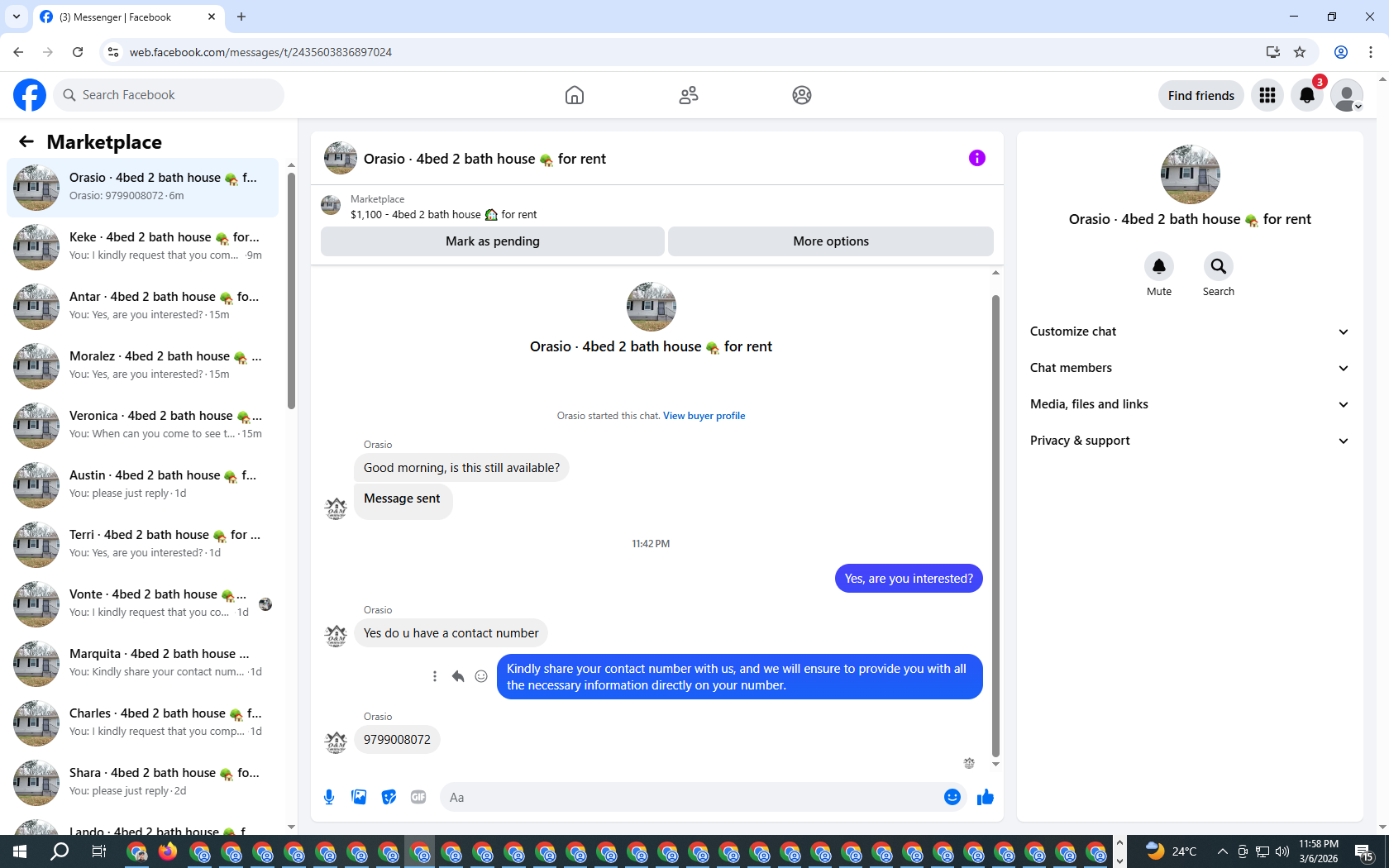Open more actions on the sent message

(x=435, y=676)
